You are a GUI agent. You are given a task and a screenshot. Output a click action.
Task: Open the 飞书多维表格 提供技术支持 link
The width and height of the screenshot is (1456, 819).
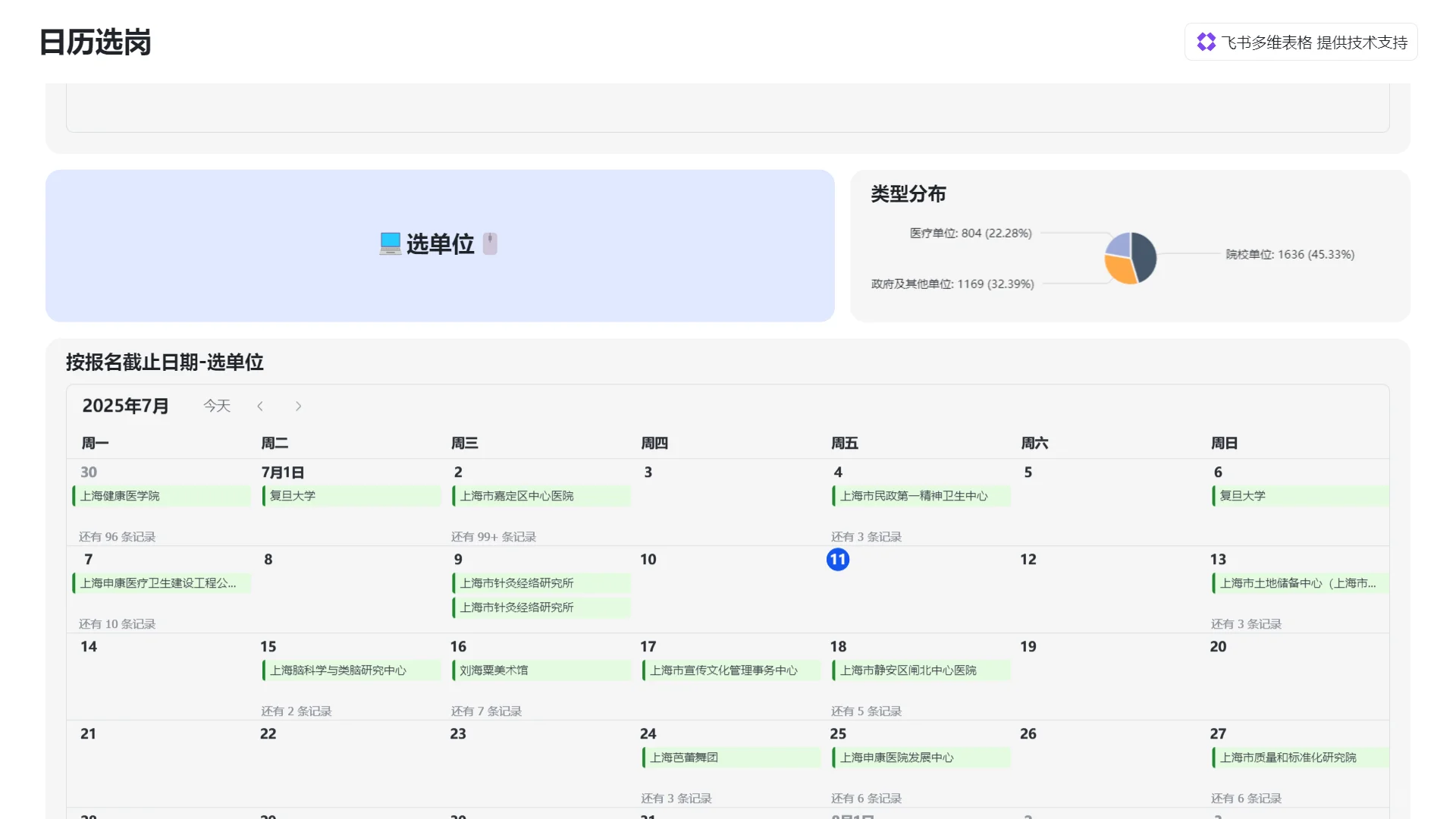1301,42
